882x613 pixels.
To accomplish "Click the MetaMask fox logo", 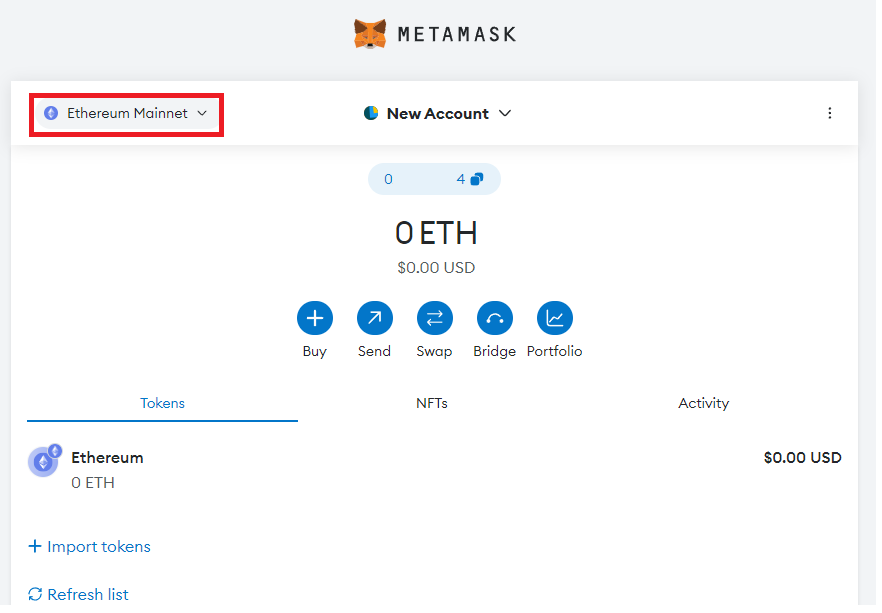I will (x=372, y=34).
